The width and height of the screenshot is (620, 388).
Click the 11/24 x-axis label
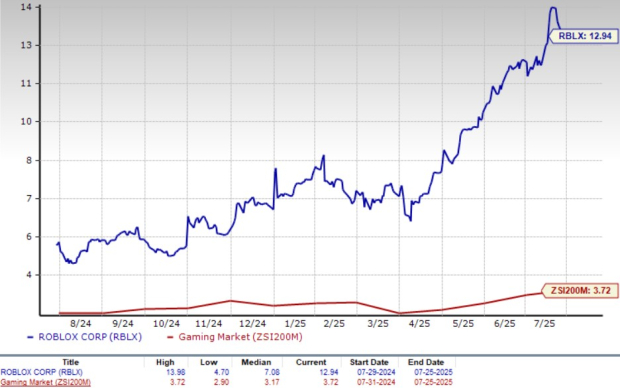pos(209,324)
